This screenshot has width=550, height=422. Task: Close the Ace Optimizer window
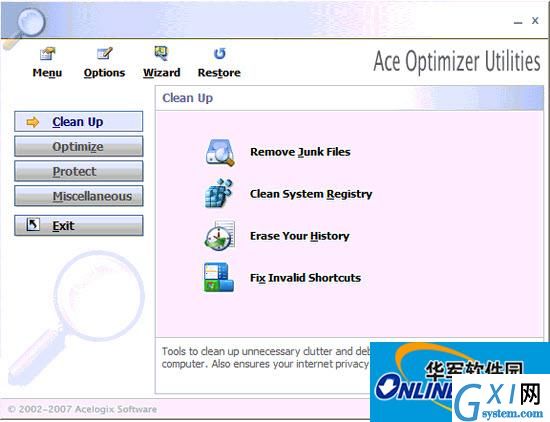click(x=535, y=21)
